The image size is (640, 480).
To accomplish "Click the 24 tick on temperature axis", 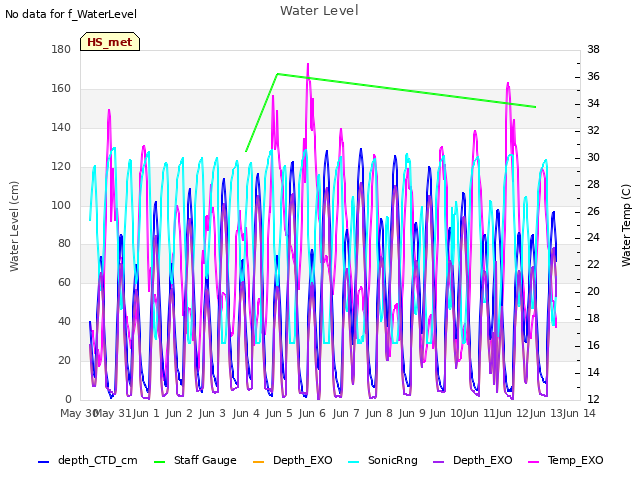I will [x=593, y=238].
